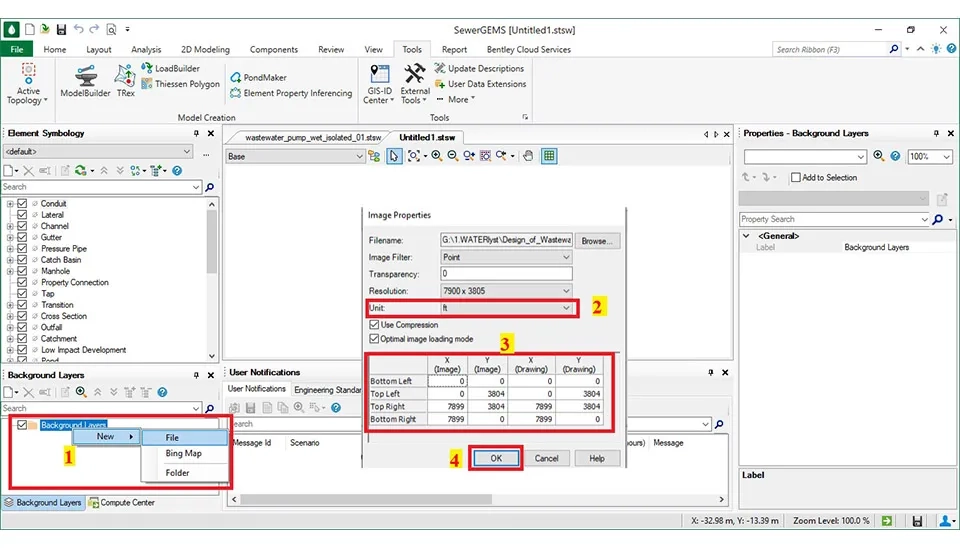Launch the TRex terrain extractor
The height and width of the screenshot is (548, 960).
[125, 80]
